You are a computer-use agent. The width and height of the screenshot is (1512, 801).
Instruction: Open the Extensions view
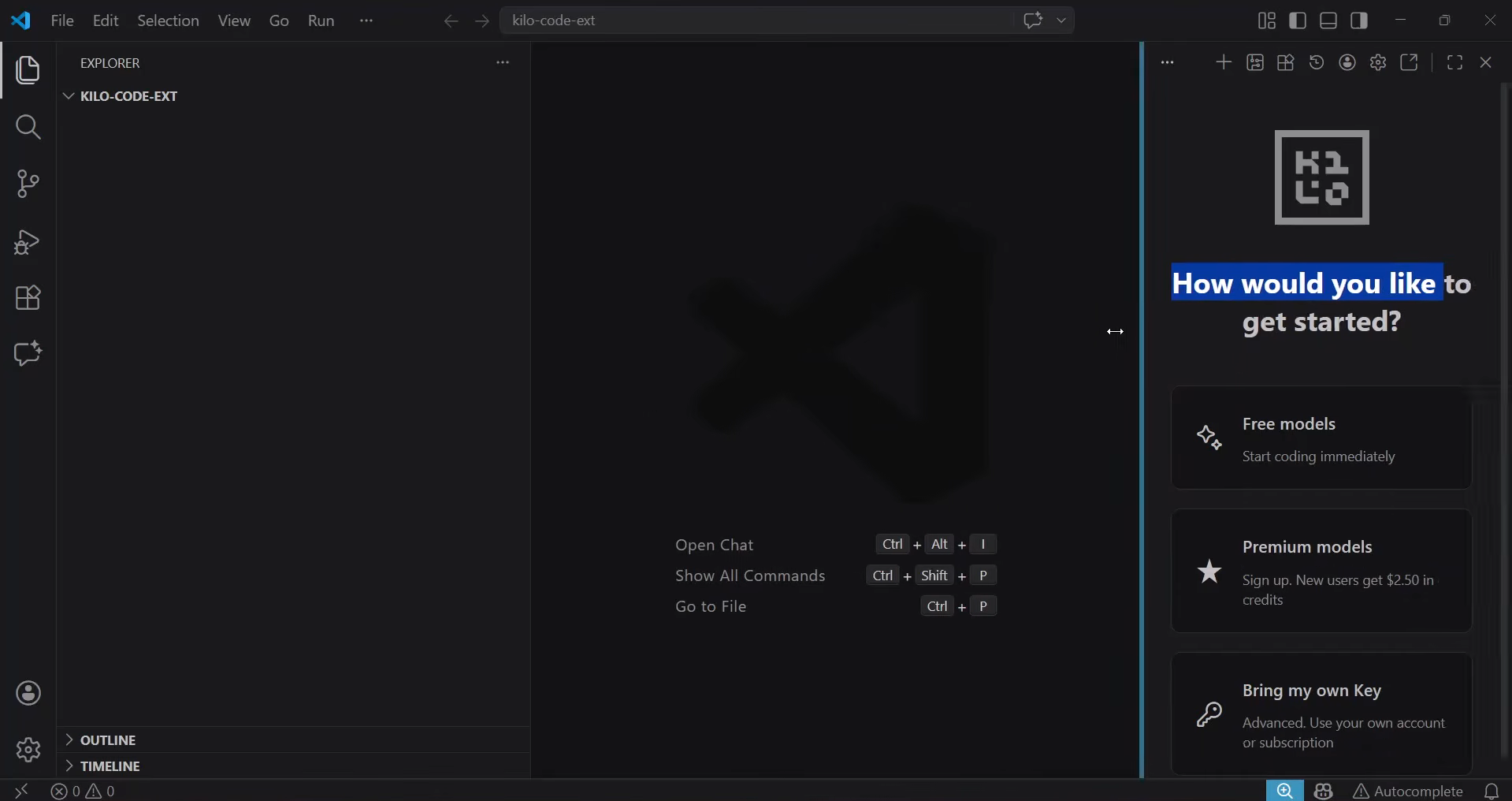tap(28, 298)
